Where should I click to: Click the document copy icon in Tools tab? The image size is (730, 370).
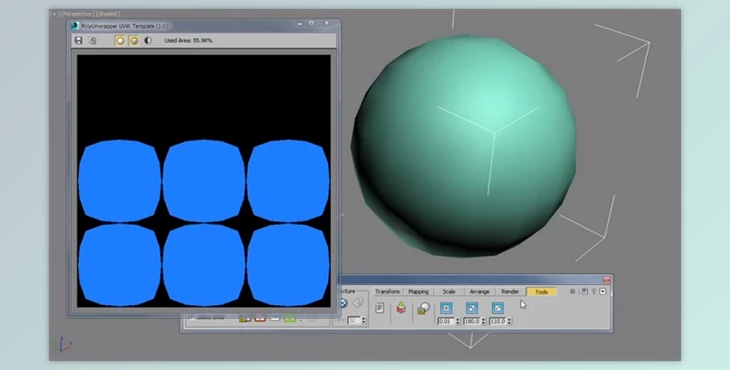[x=379, y=308]
